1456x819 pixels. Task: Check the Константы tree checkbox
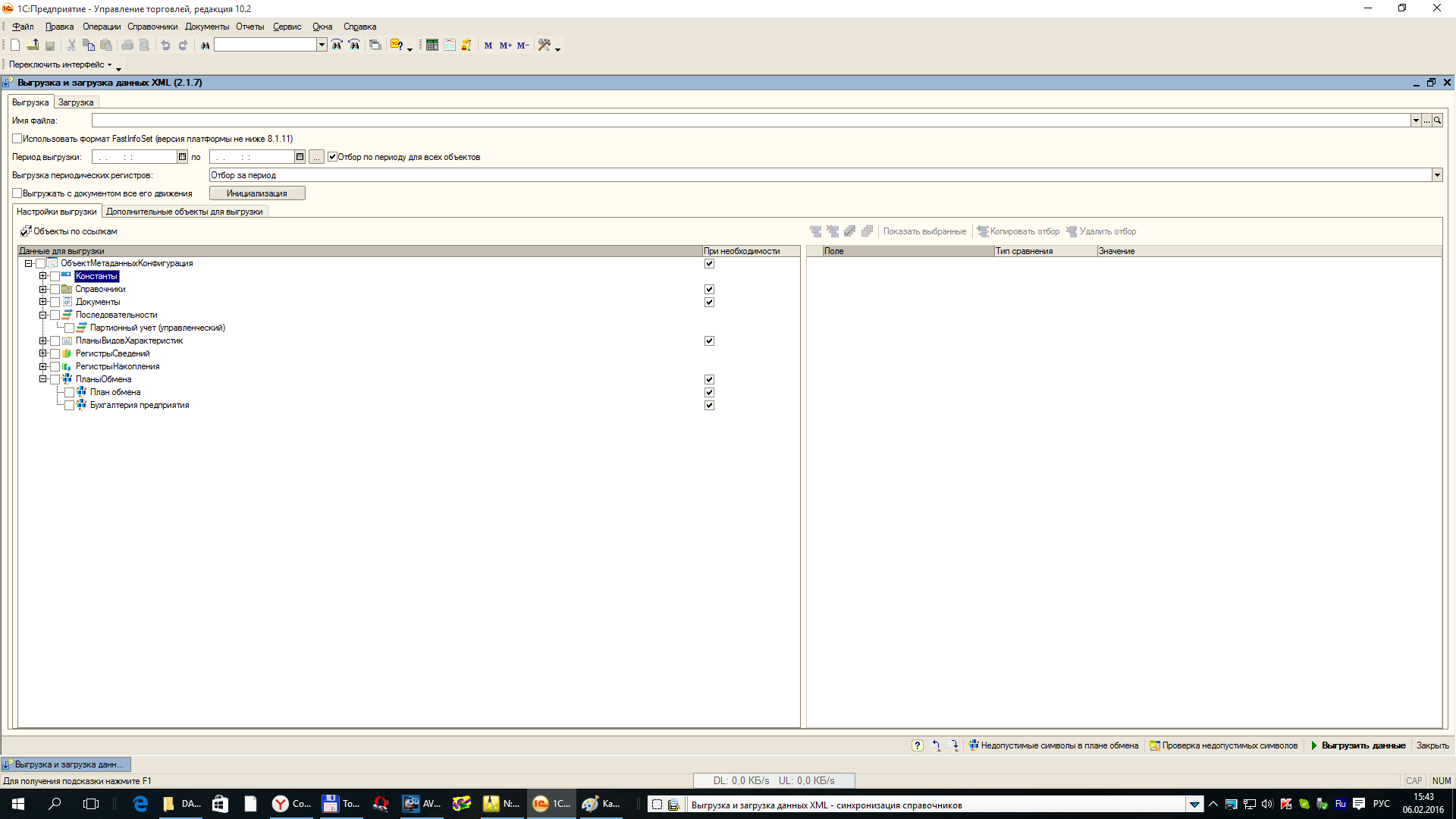55,276
